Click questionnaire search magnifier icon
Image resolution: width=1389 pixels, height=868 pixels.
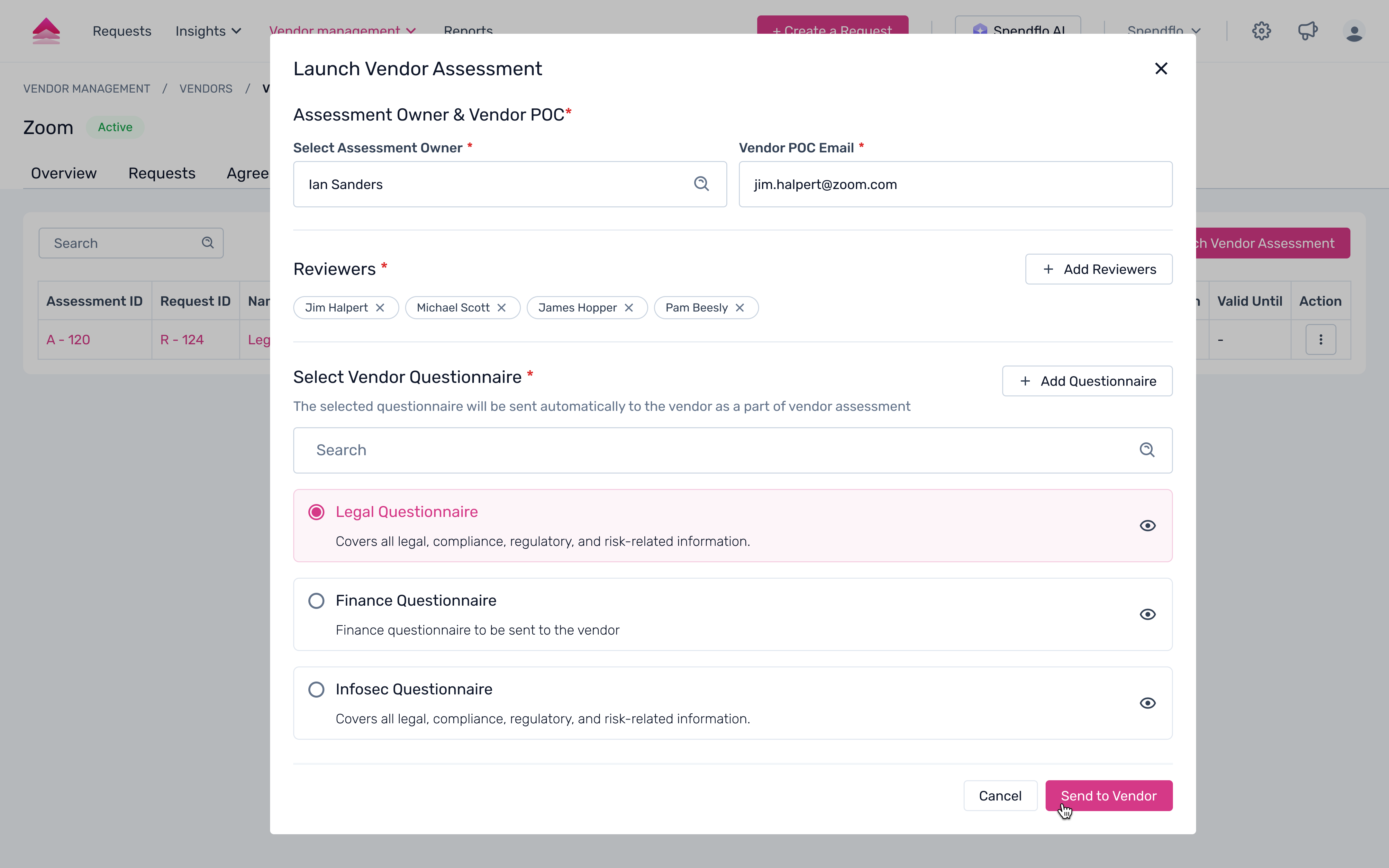click(1147, 450)
